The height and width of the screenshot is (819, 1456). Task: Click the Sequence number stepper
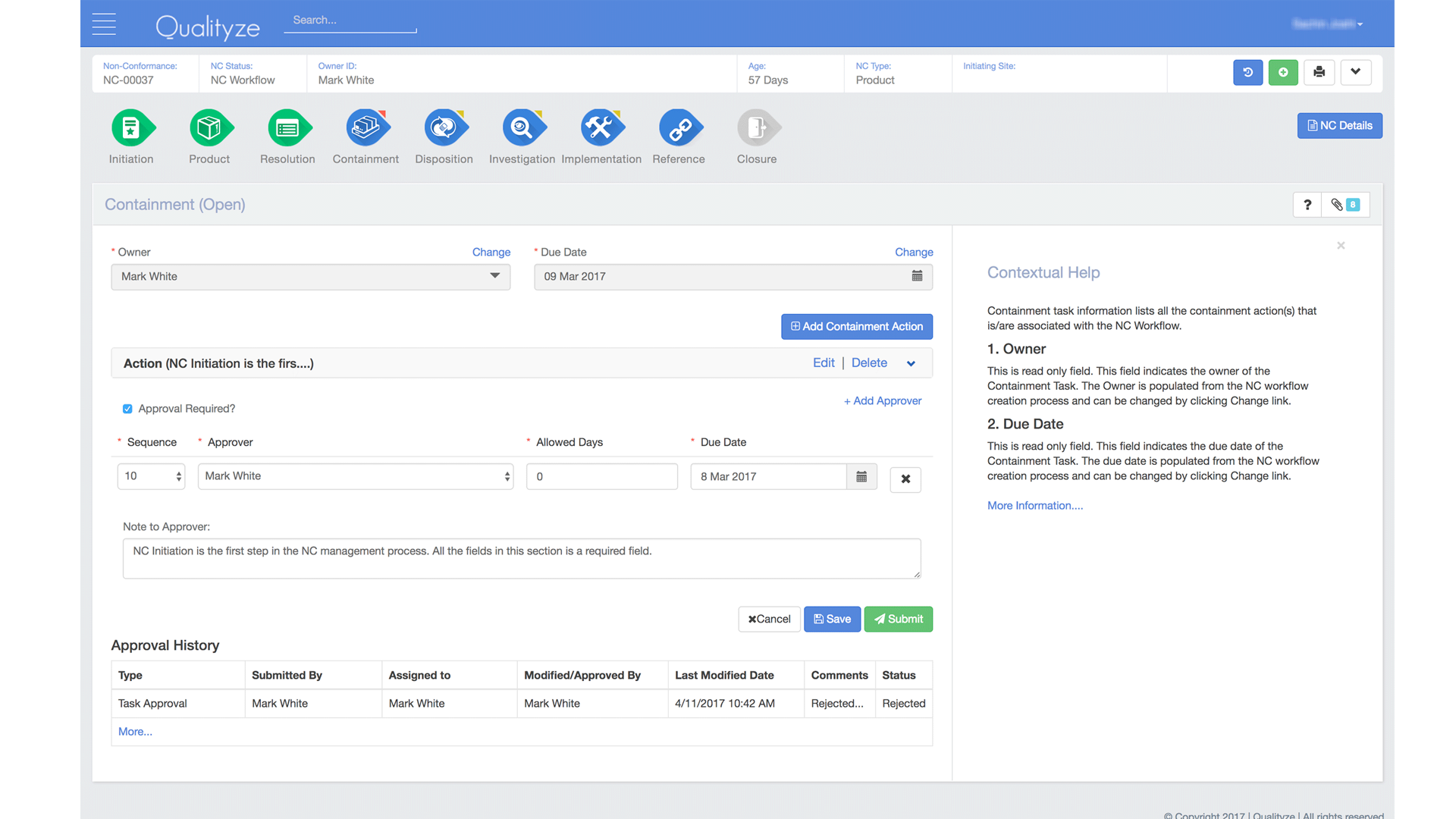tap(179, 476)
